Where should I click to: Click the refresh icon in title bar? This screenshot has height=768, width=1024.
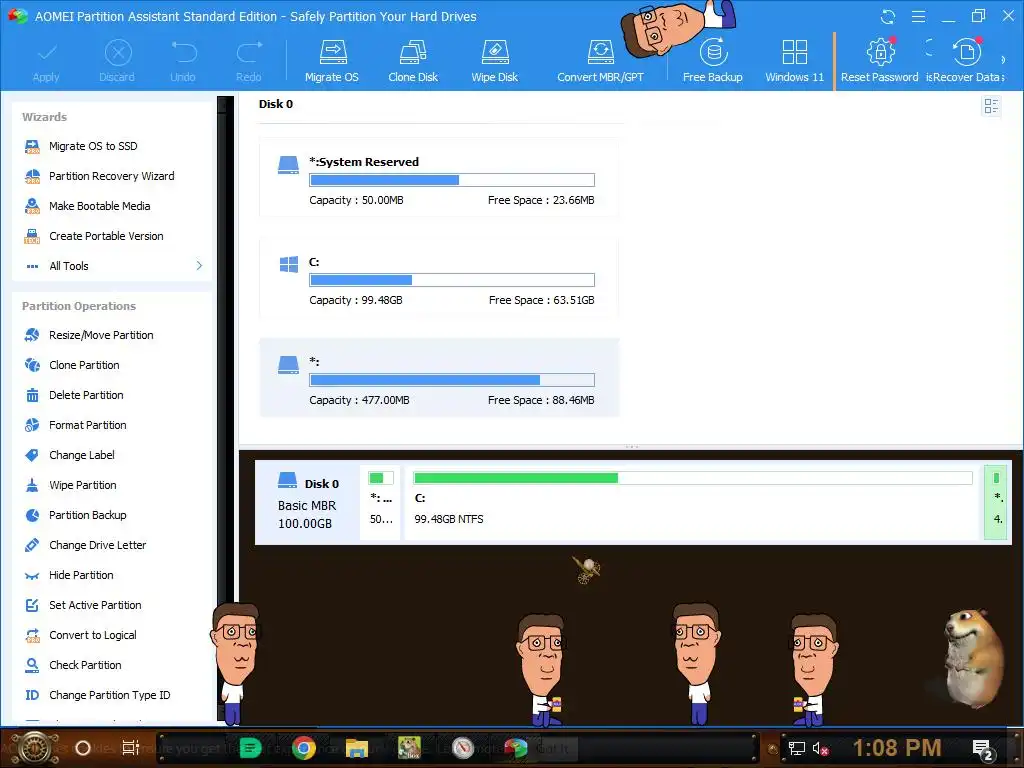[888, 16]
